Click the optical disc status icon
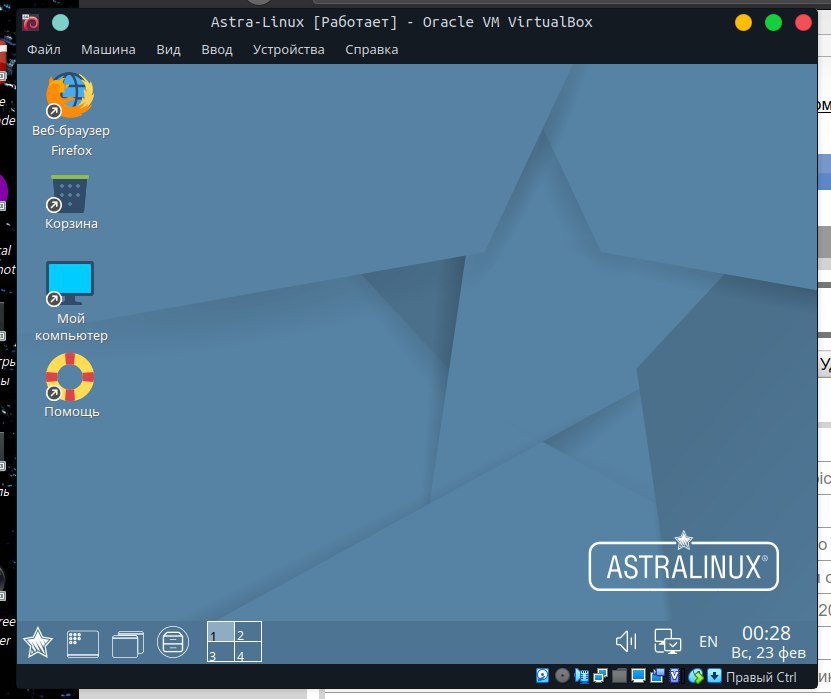 pos(562,676)
